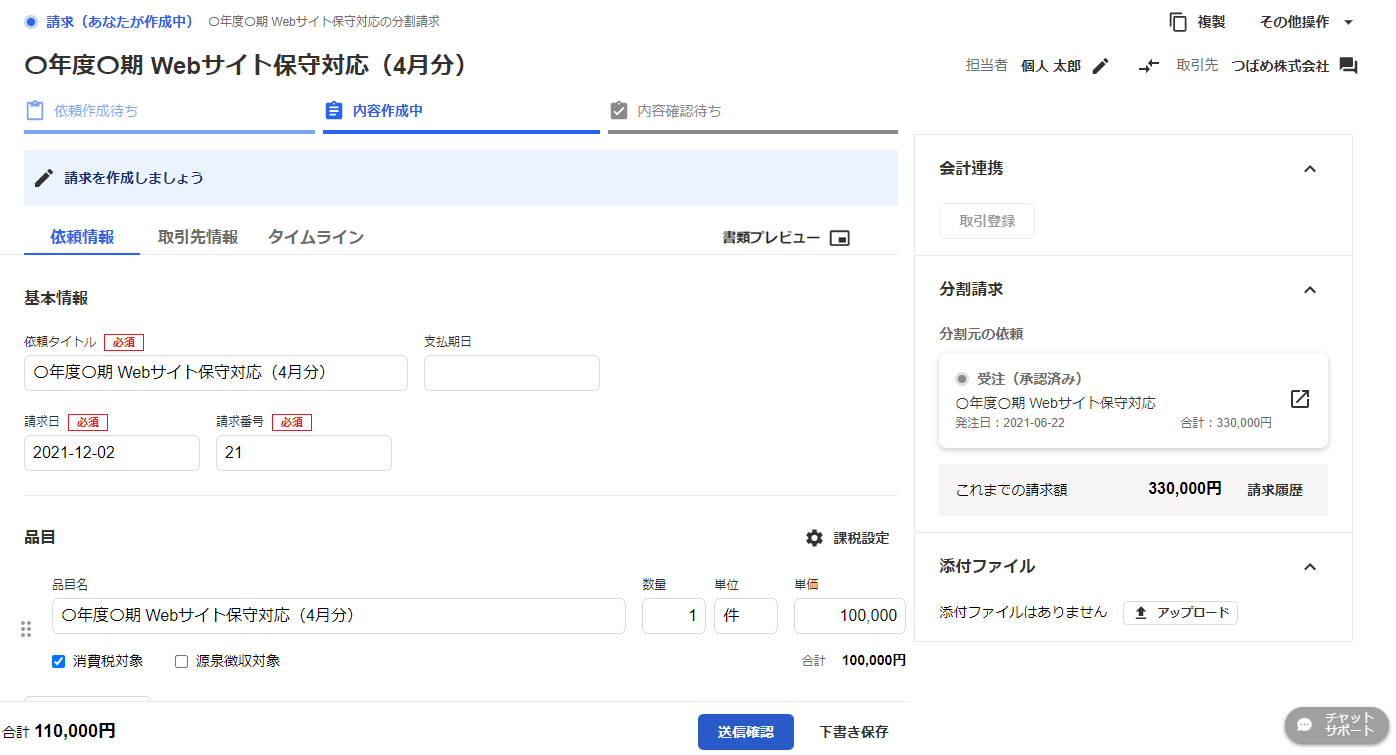
Task: Uncheck the 消費税対象 checkbox
Action: [58, 661]
